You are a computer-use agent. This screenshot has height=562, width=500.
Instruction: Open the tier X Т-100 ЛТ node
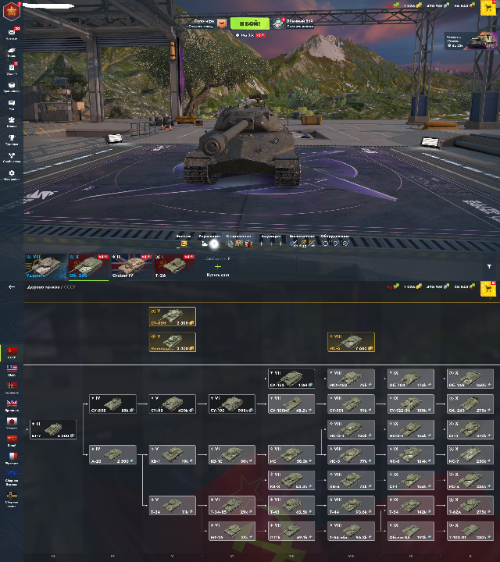(470, 531)
